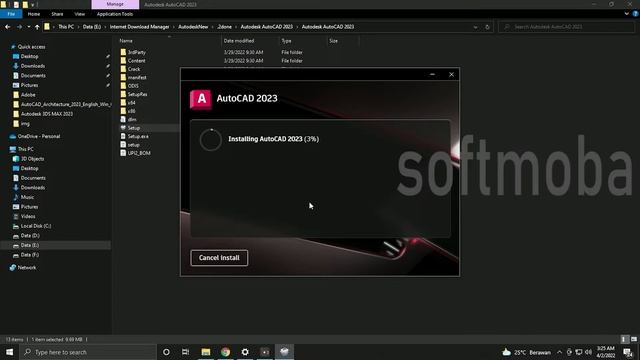Open the File menu in File Explorer
Screen dimensions: 640x360
tap(11, 14)
